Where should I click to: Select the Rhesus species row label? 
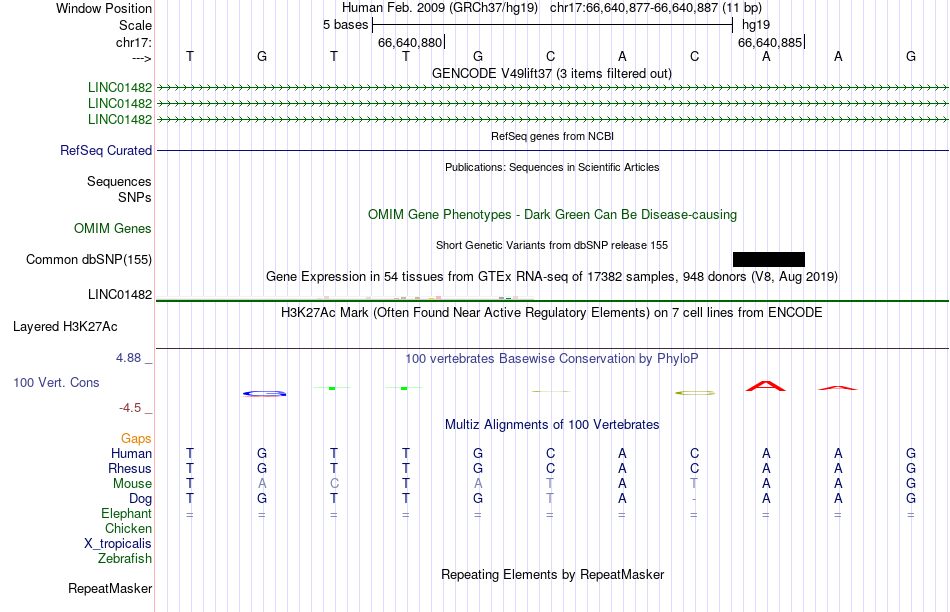pyautogui.click(x=130, y=468)
